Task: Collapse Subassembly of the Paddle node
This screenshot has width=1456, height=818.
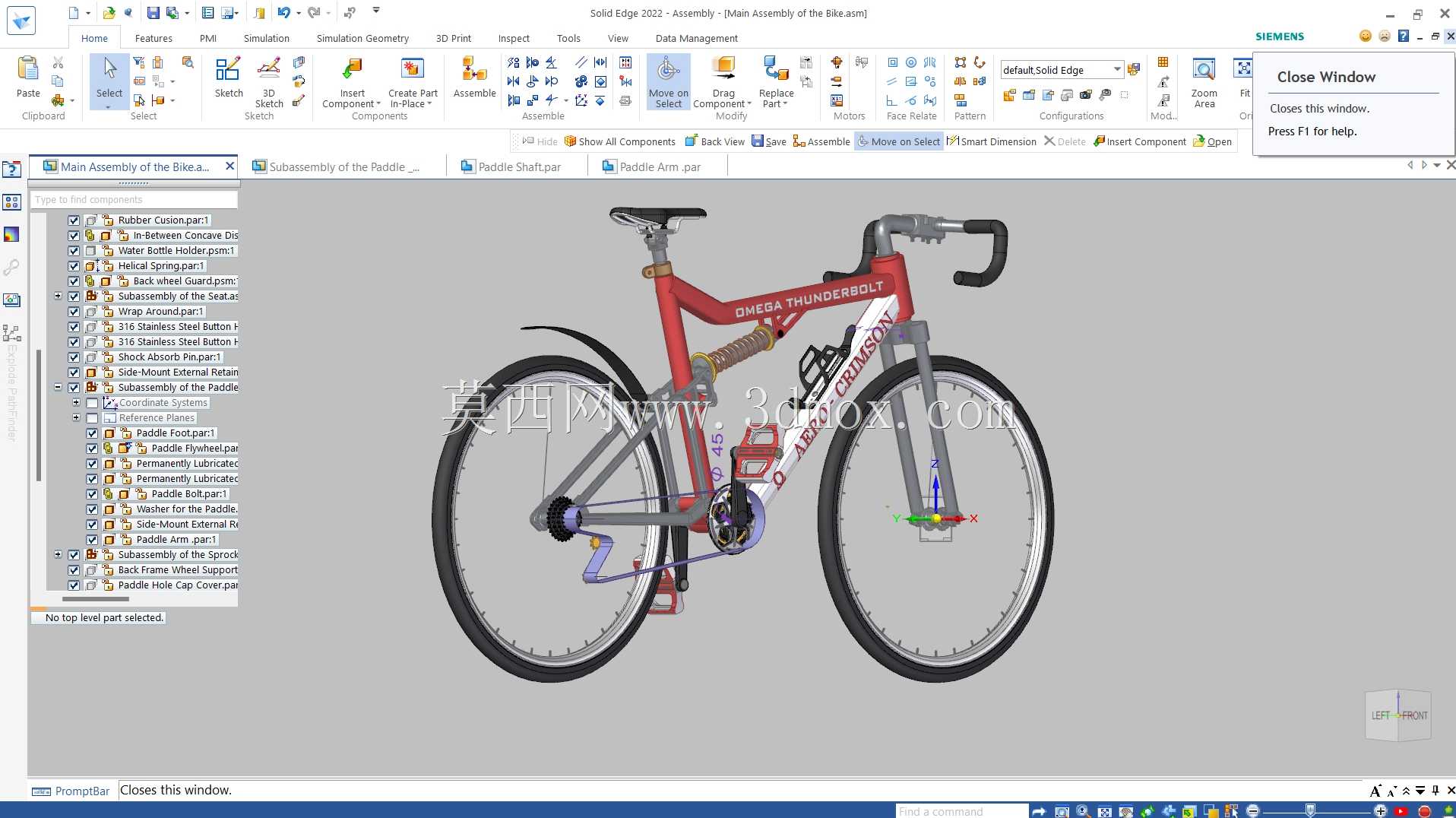Action: tap(58, 387)
